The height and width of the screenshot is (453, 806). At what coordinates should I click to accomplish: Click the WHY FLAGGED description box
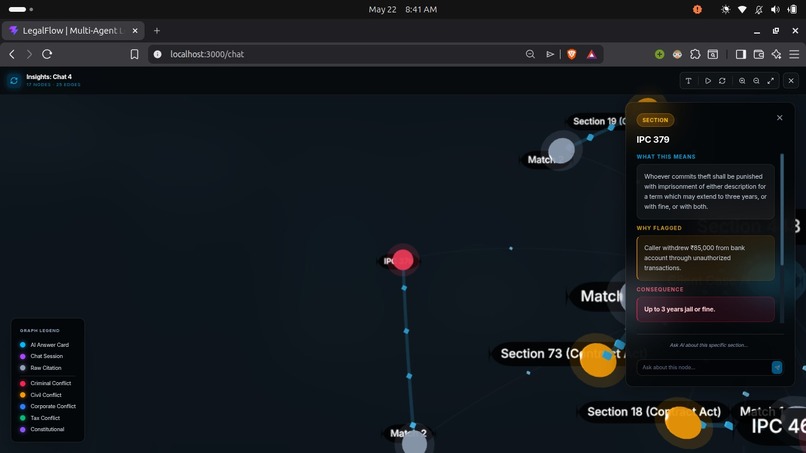(x=705, y=258)
